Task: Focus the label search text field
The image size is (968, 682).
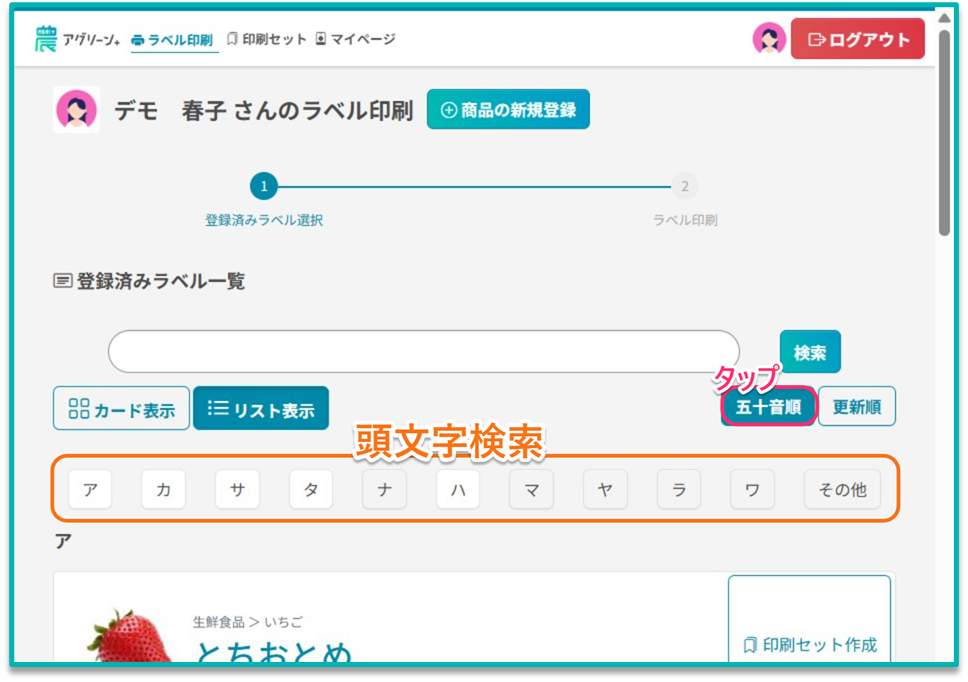Action: (x=423, y=352)
